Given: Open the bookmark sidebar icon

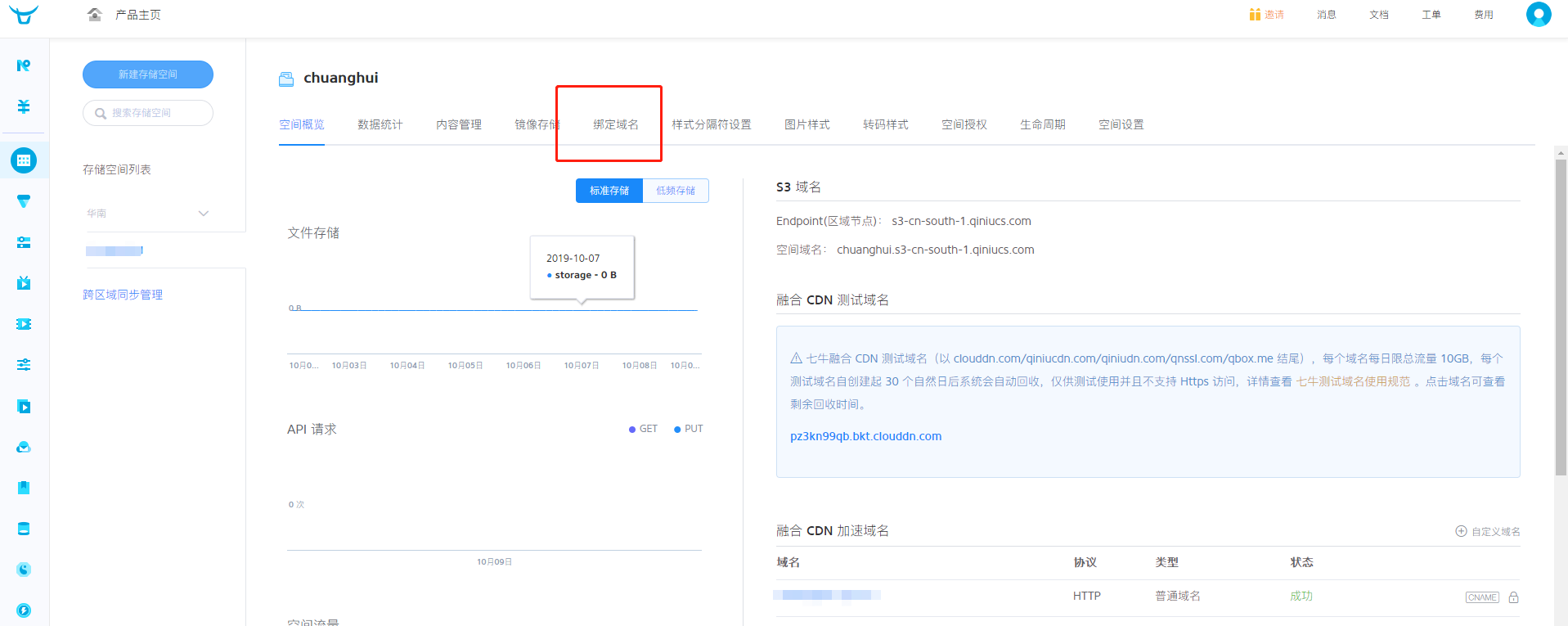Looking at the screenshot, I should [24, 488].
